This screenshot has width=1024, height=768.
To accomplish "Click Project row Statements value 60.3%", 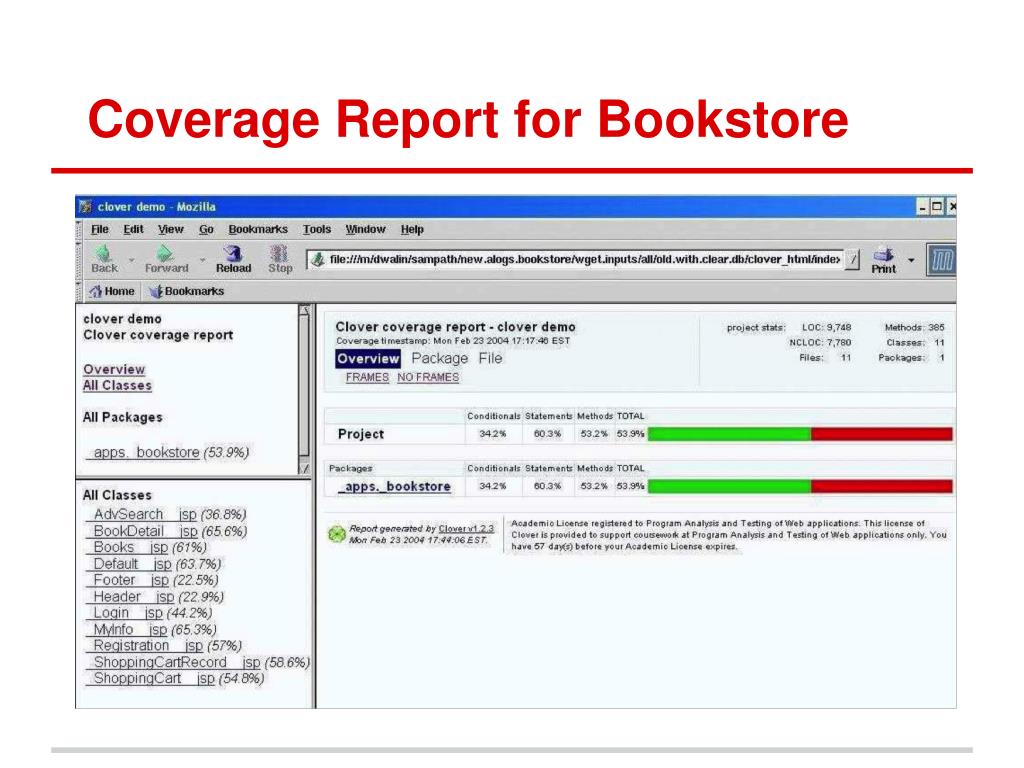I will click(x=547, y=434).
